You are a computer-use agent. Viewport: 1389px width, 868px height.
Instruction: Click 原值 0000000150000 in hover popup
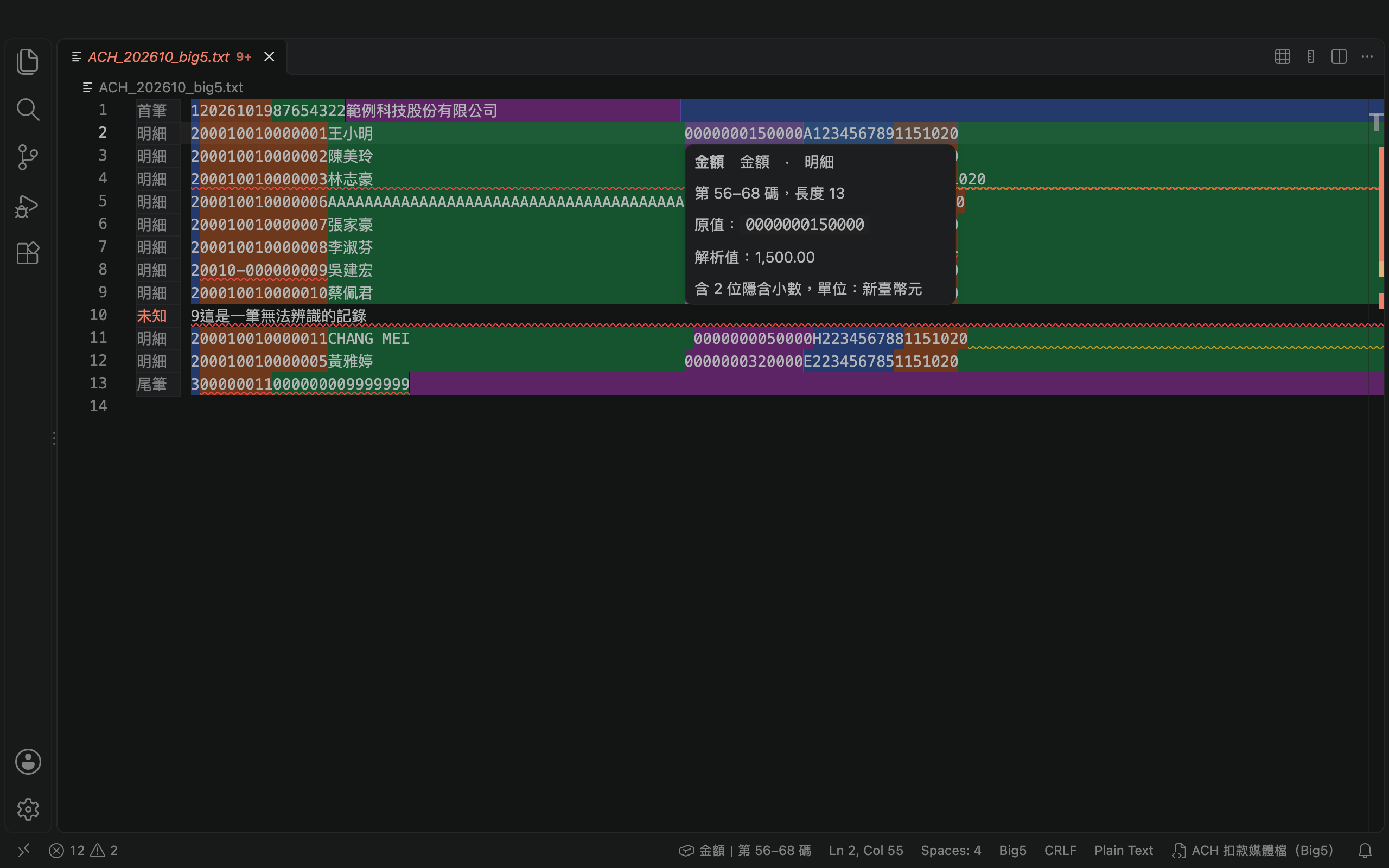[x=805, y=225]
